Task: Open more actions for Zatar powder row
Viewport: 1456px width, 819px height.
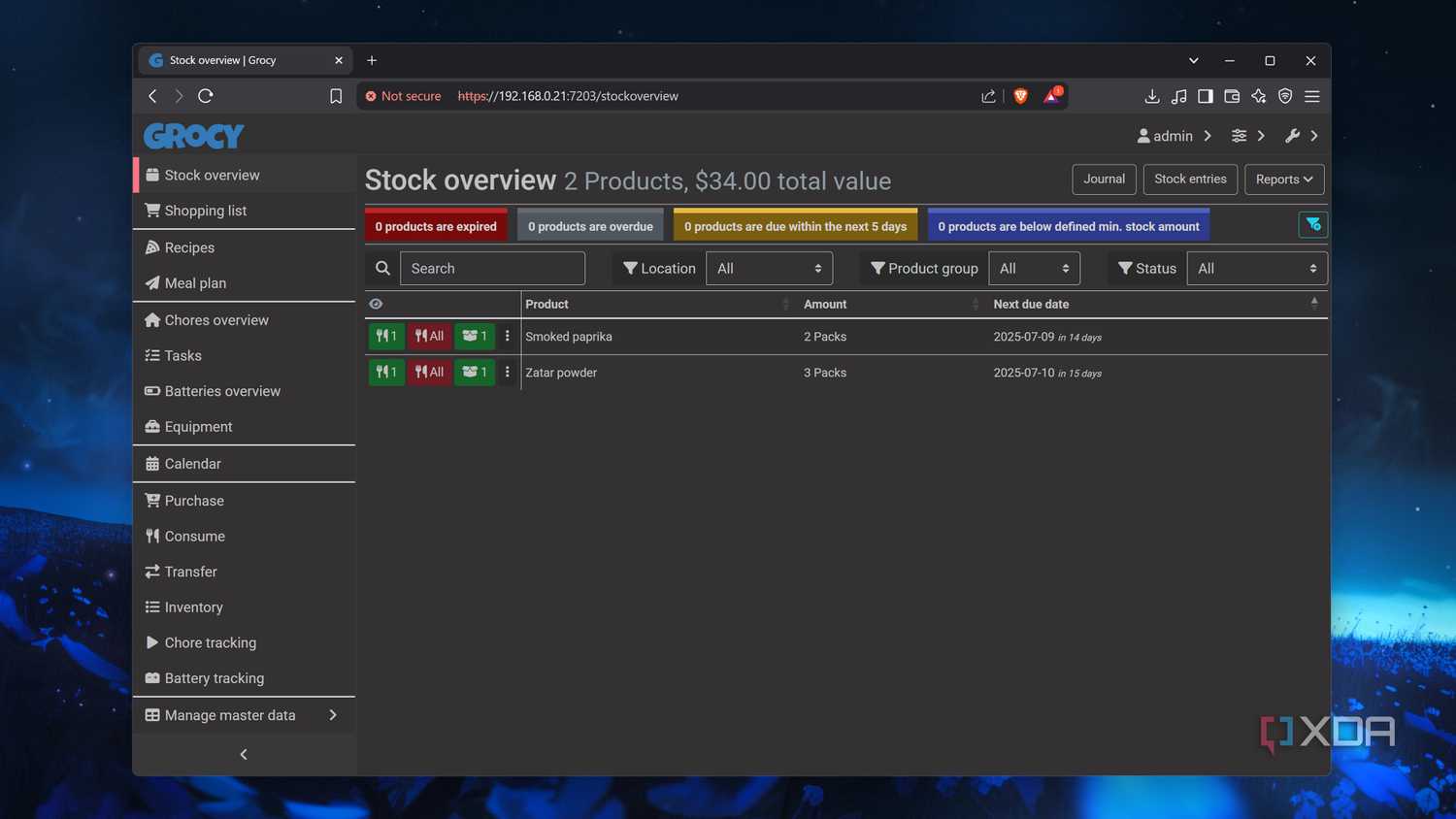Action: tap(507, 372)
